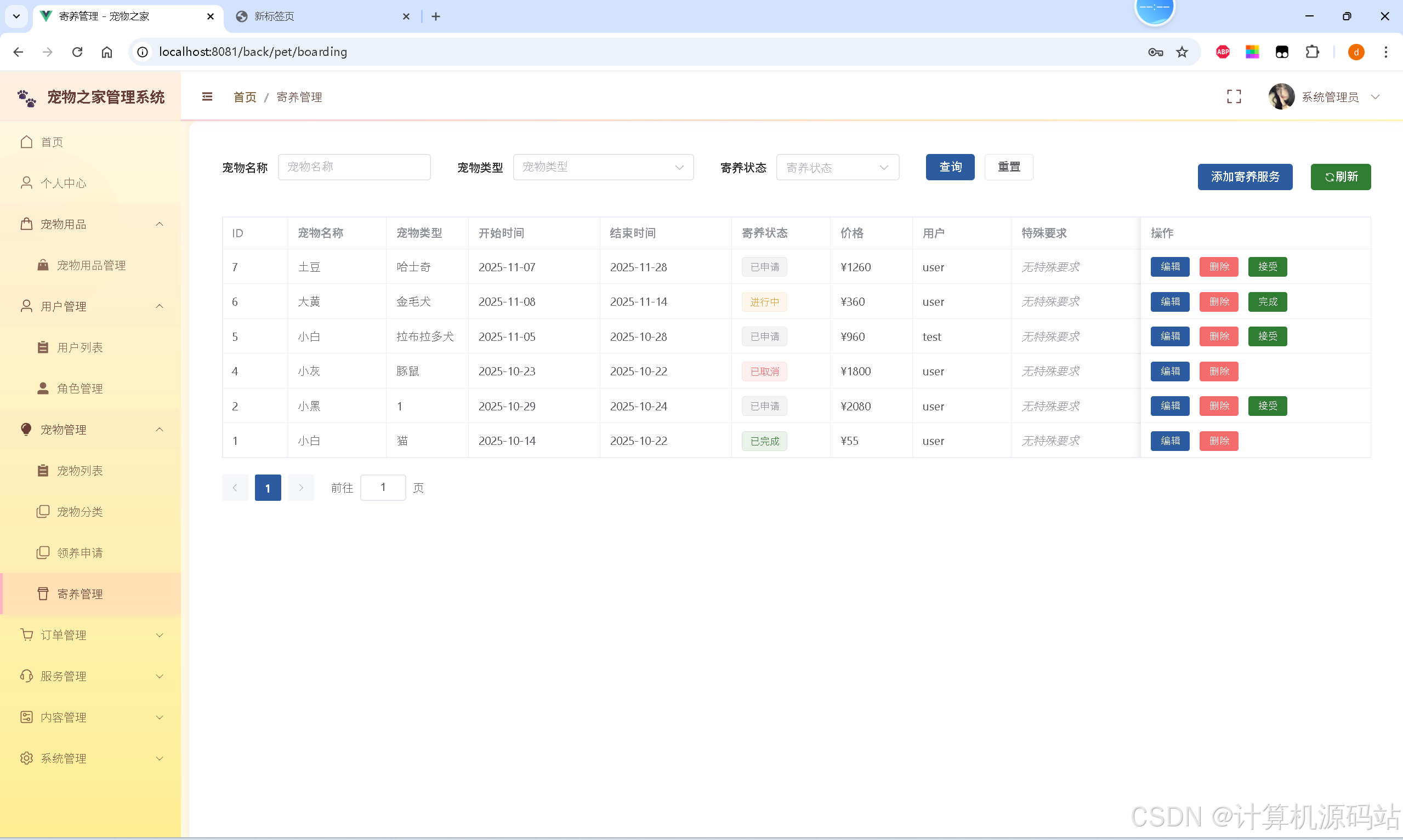Viewport: 1403px width, 840px height.
Task: Expand the 服务管理 sidebar group
Action: coord(90,676)
